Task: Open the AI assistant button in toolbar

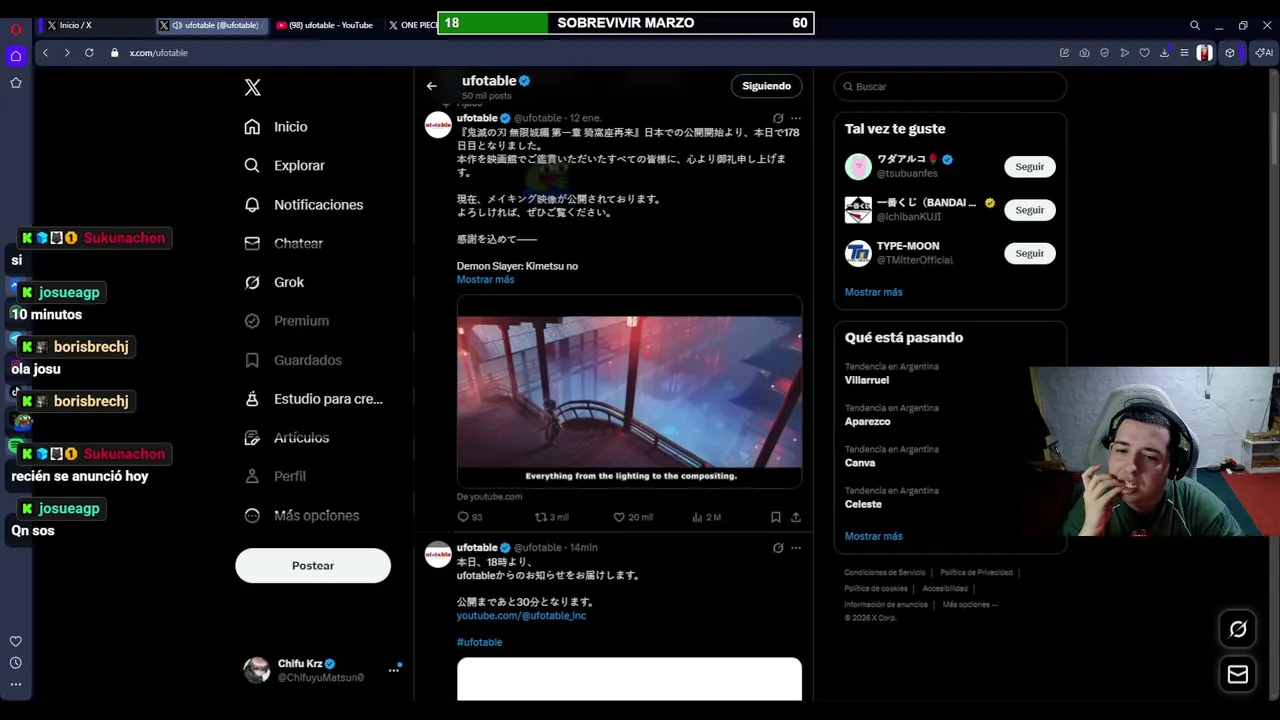Action: pyautogui.click(x=1264, y=53)
